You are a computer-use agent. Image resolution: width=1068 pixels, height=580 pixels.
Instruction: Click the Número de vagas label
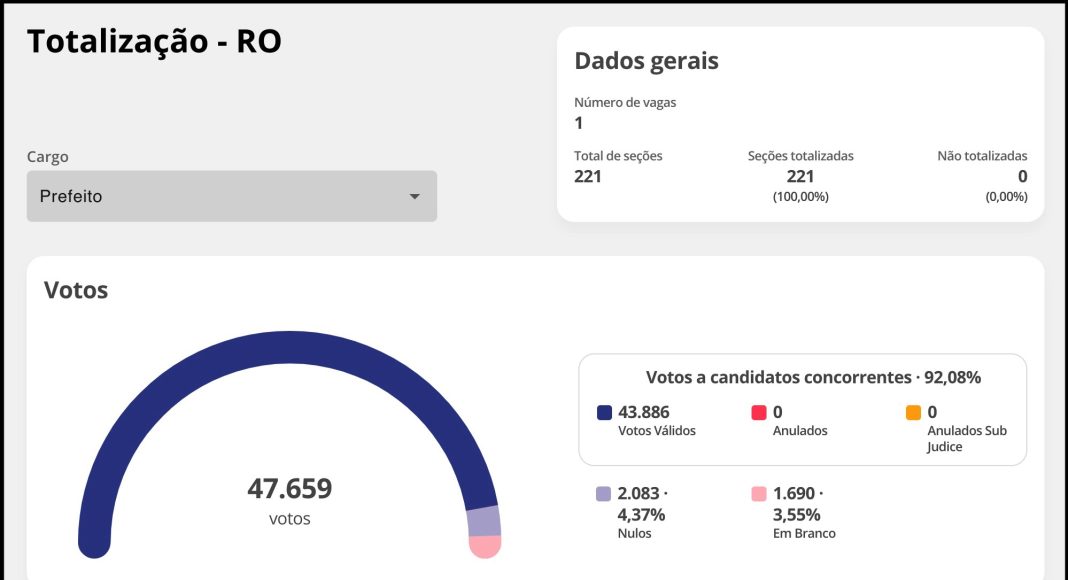click(x=625, y=102)
